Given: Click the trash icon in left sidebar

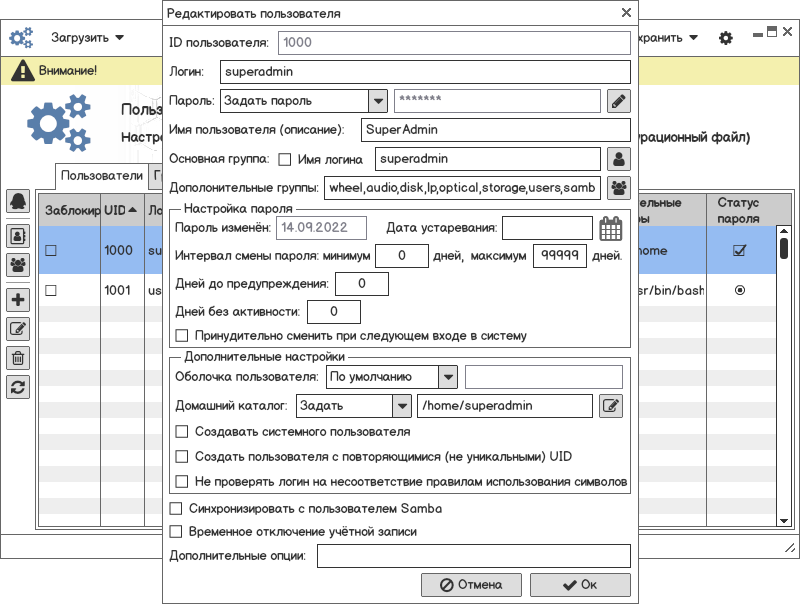Looking at the screenshot, I should 18,358.
